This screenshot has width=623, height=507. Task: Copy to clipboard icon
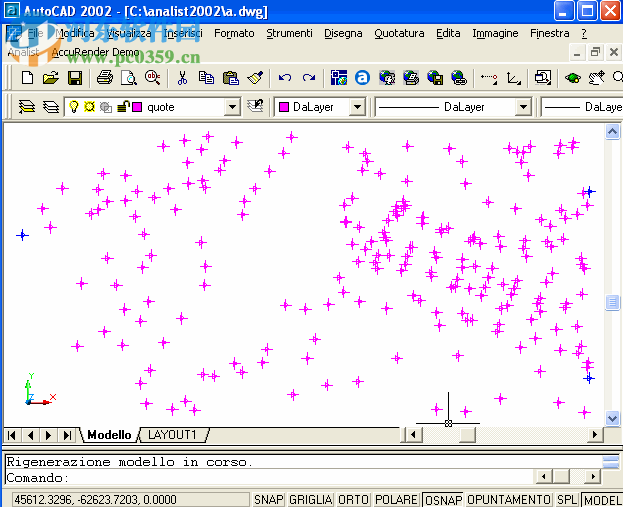[206, 77]
